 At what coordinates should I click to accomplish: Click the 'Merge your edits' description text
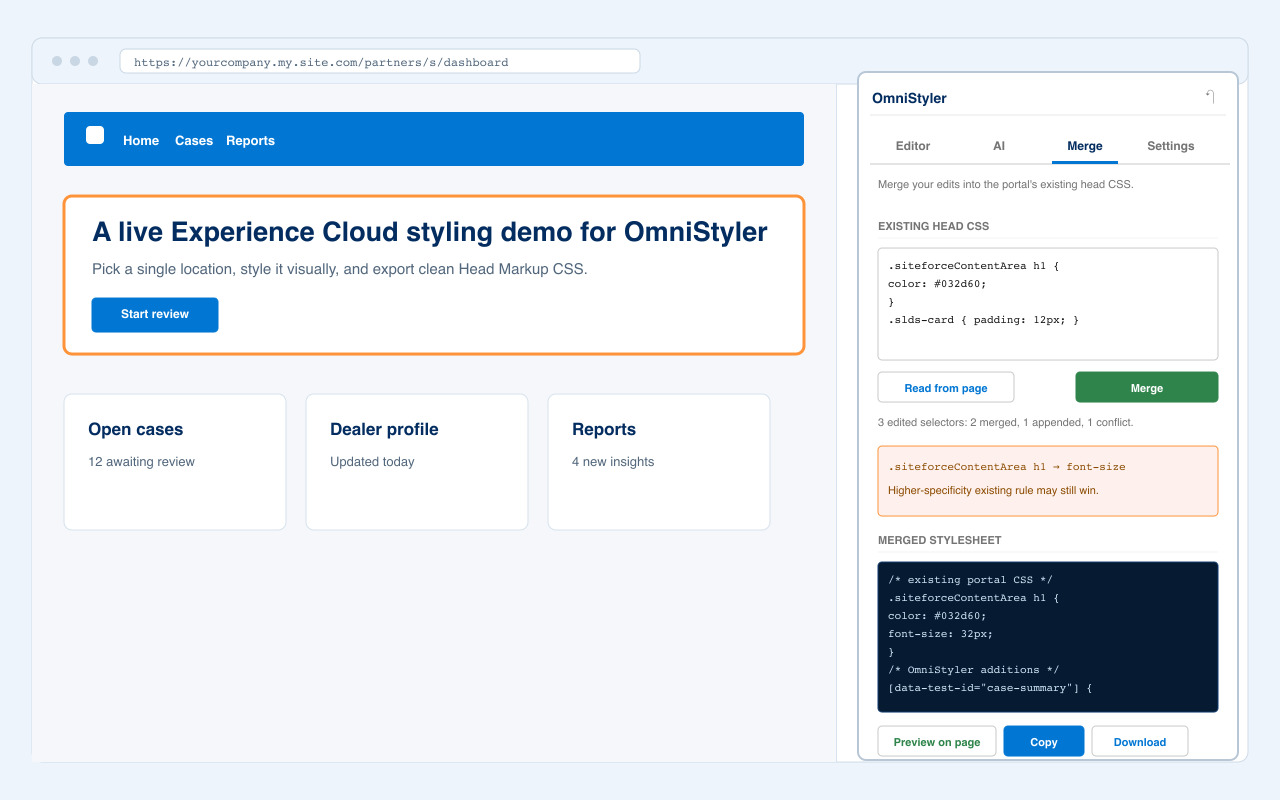(1005, 185)
